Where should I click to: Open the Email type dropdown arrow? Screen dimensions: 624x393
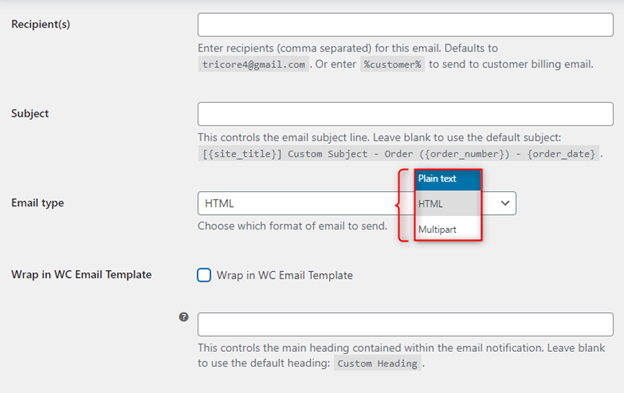coord(505,203)
